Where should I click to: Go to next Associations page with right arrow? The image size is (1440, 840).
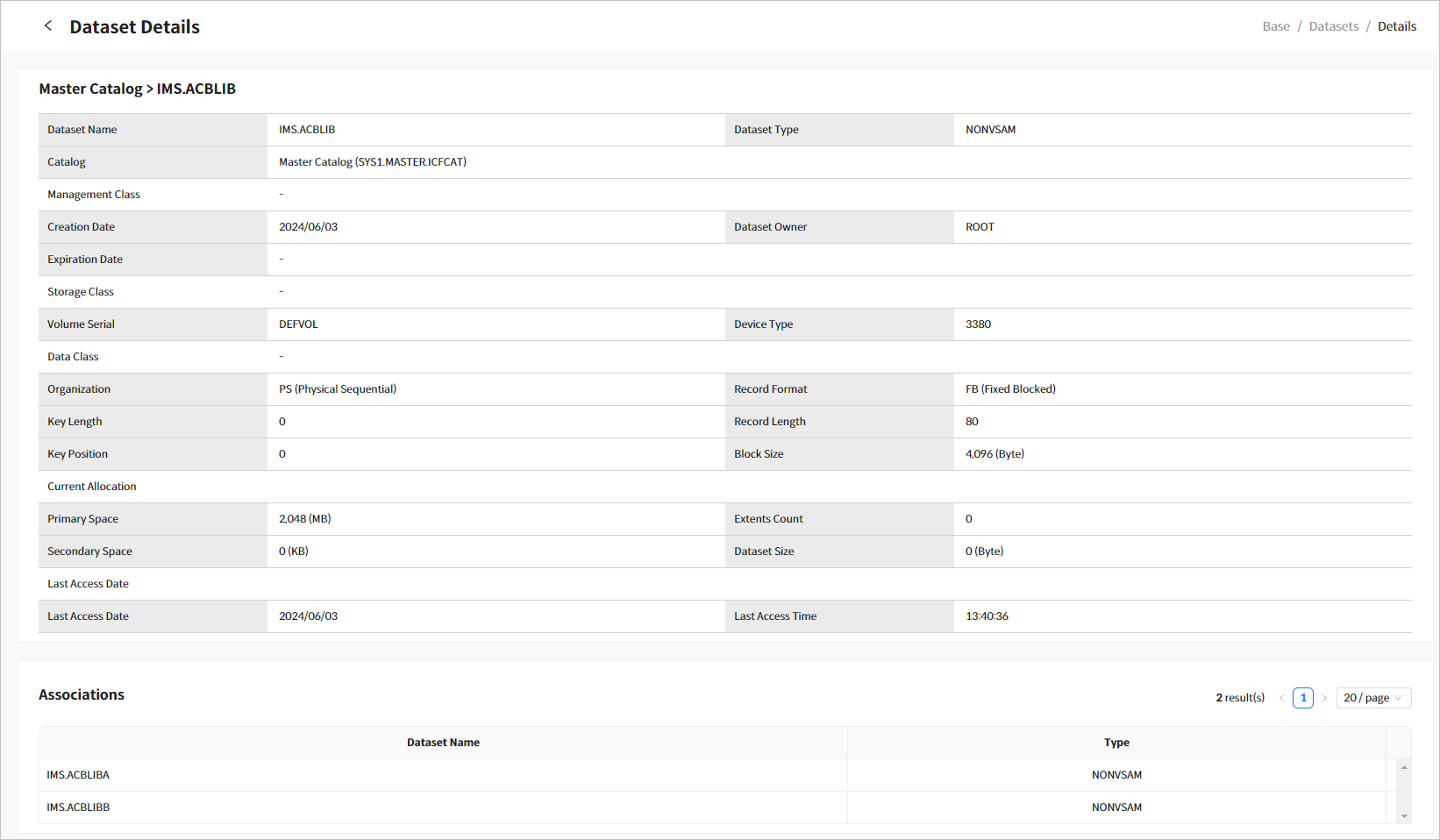[1324, 698]
